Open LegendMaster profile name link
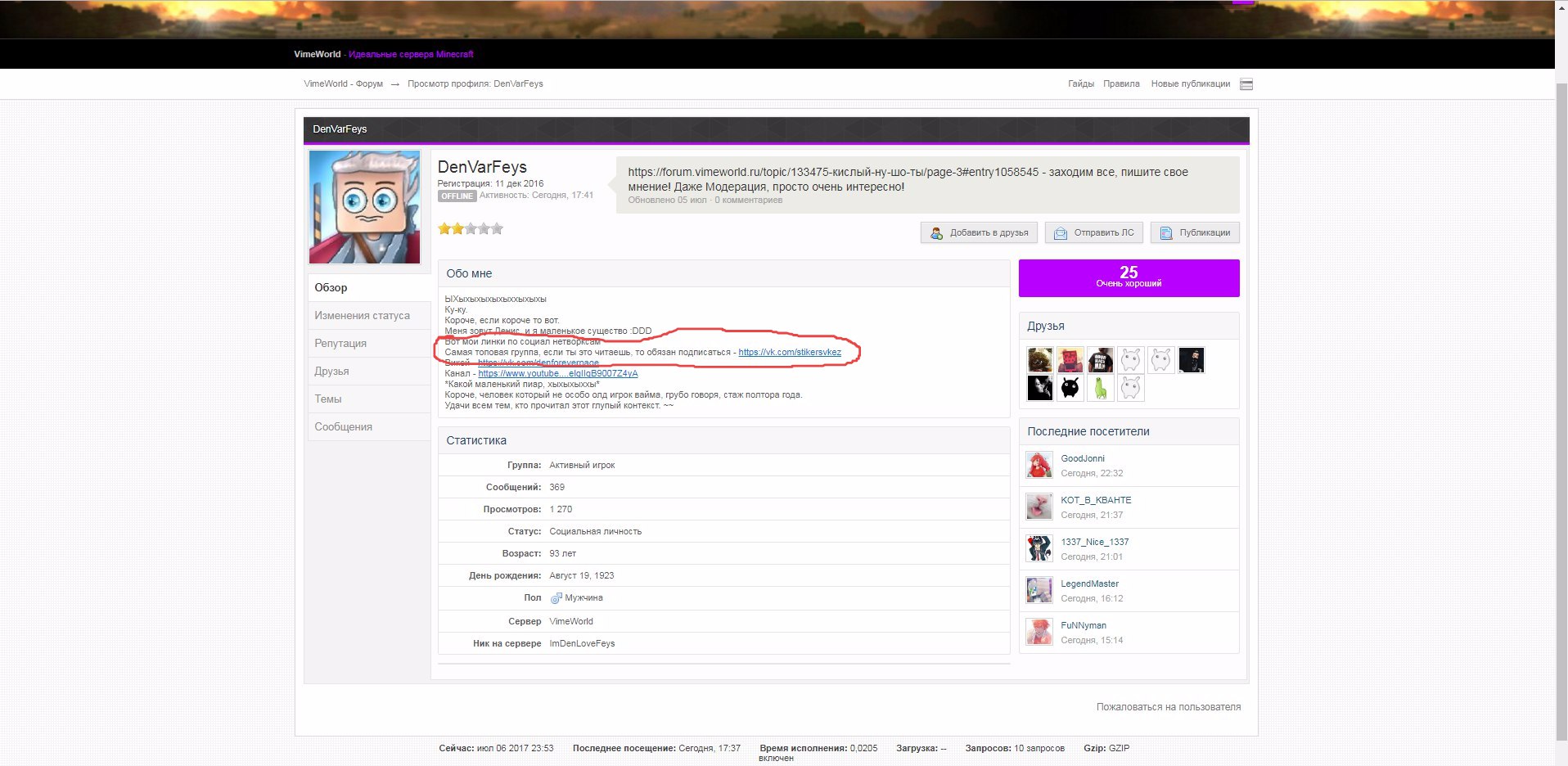1568x766 pixels. tap(1089, 584)
